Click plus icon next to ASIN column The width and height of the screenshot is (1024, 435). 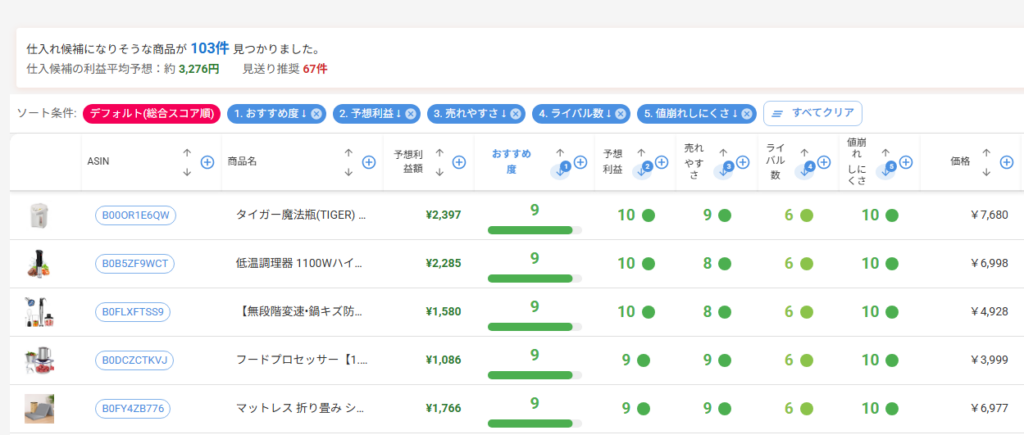[x=207, y=162]
